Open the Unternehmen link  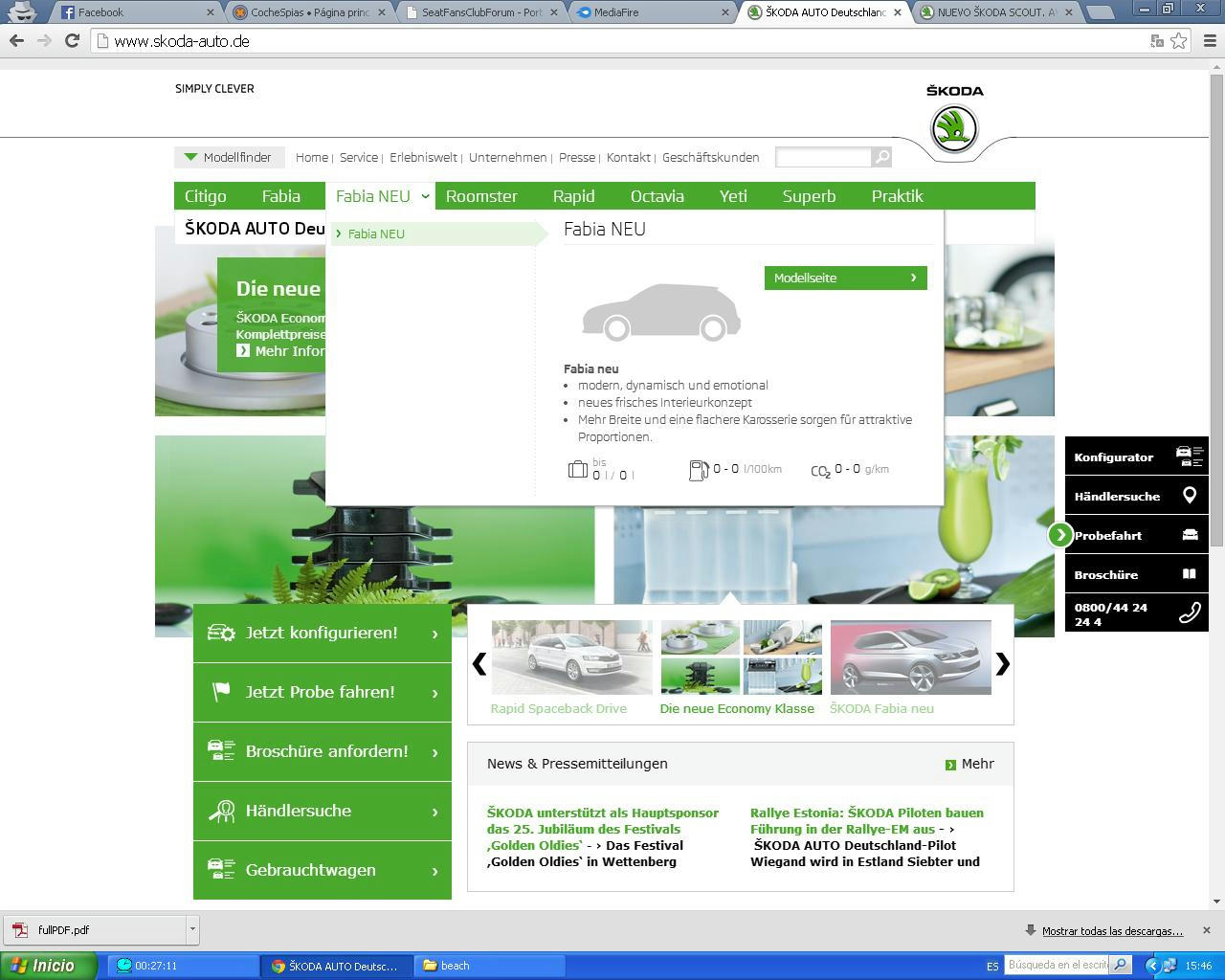point(507,157)
